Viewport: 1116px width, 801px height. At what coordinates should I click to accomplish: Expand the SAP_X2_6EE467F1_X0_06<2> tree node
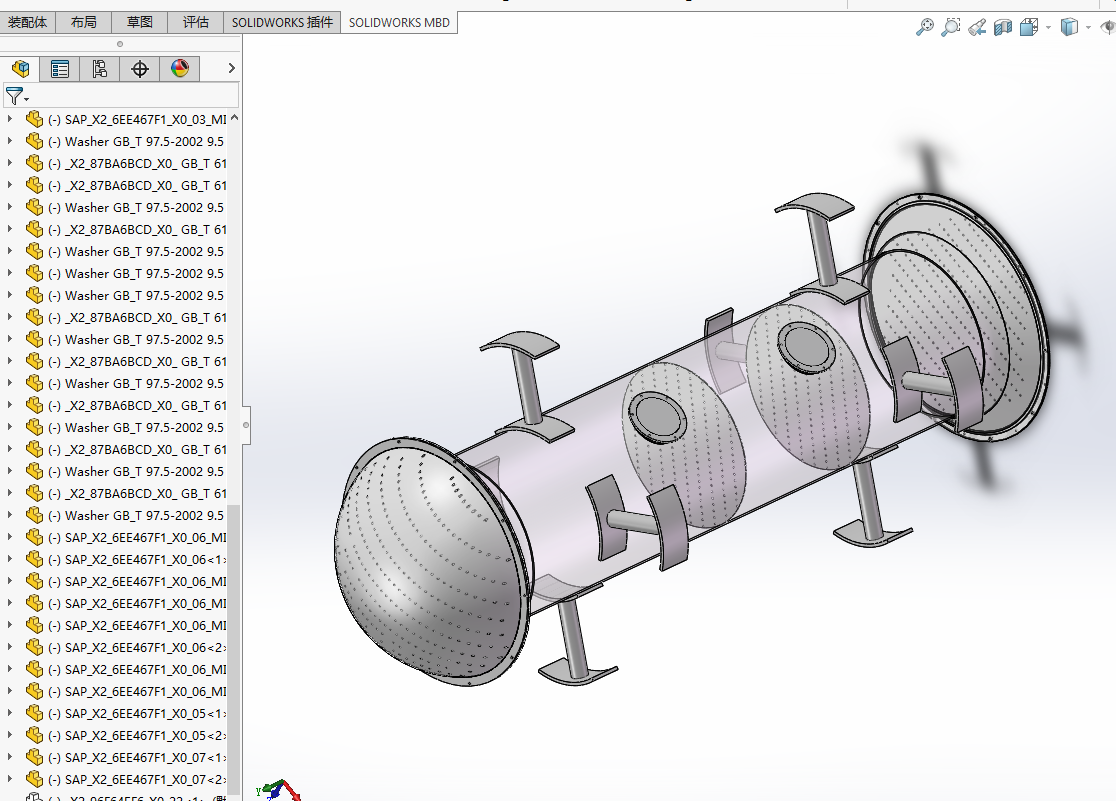tap(9, 647)
